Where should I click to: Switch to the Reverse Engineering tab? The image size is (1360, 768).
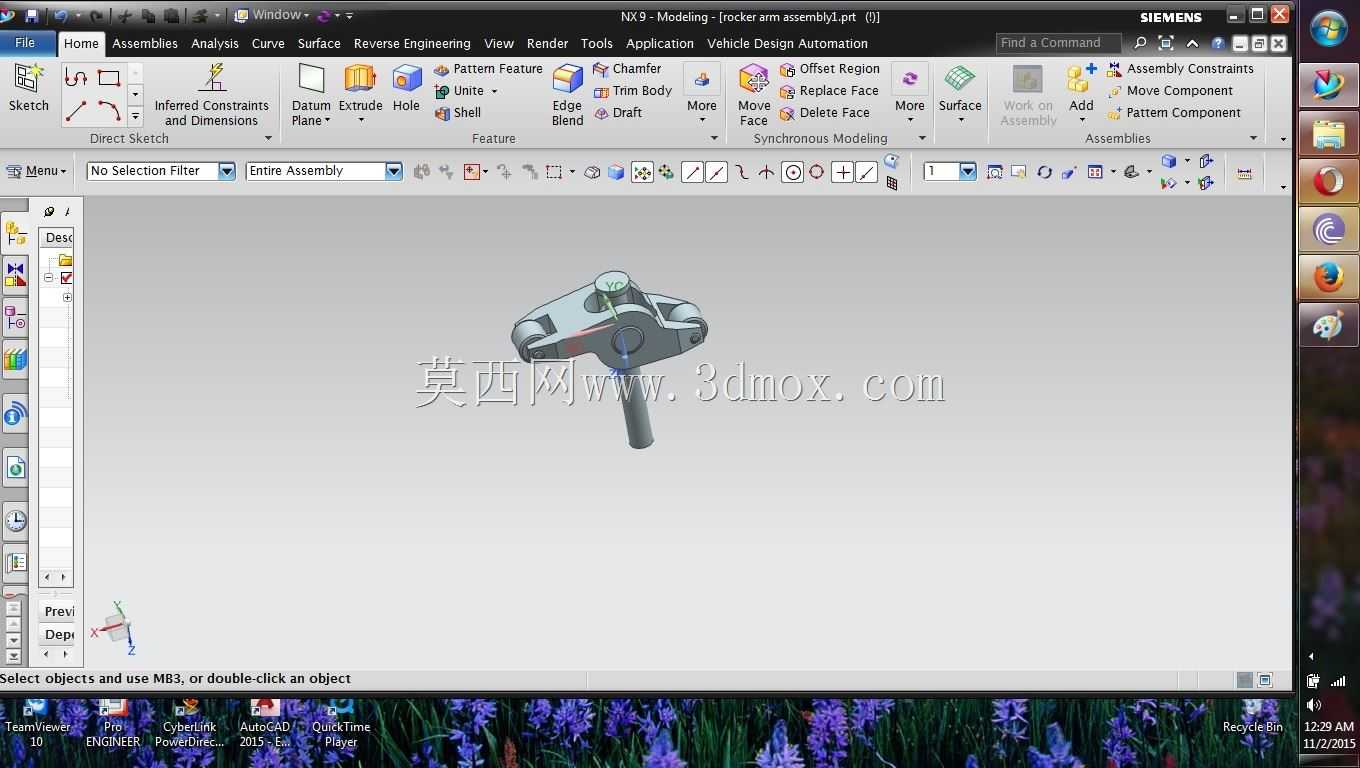pos(412,43)
